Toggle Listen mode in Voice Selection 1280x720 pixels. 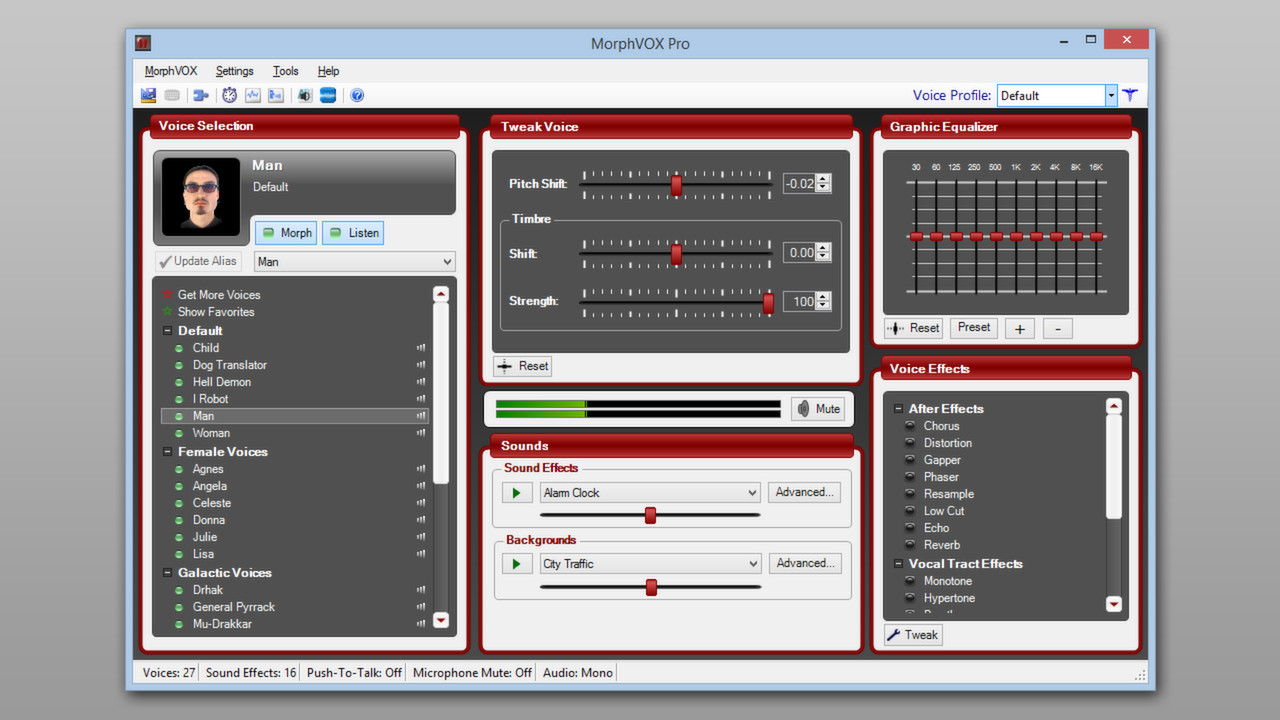352,232
